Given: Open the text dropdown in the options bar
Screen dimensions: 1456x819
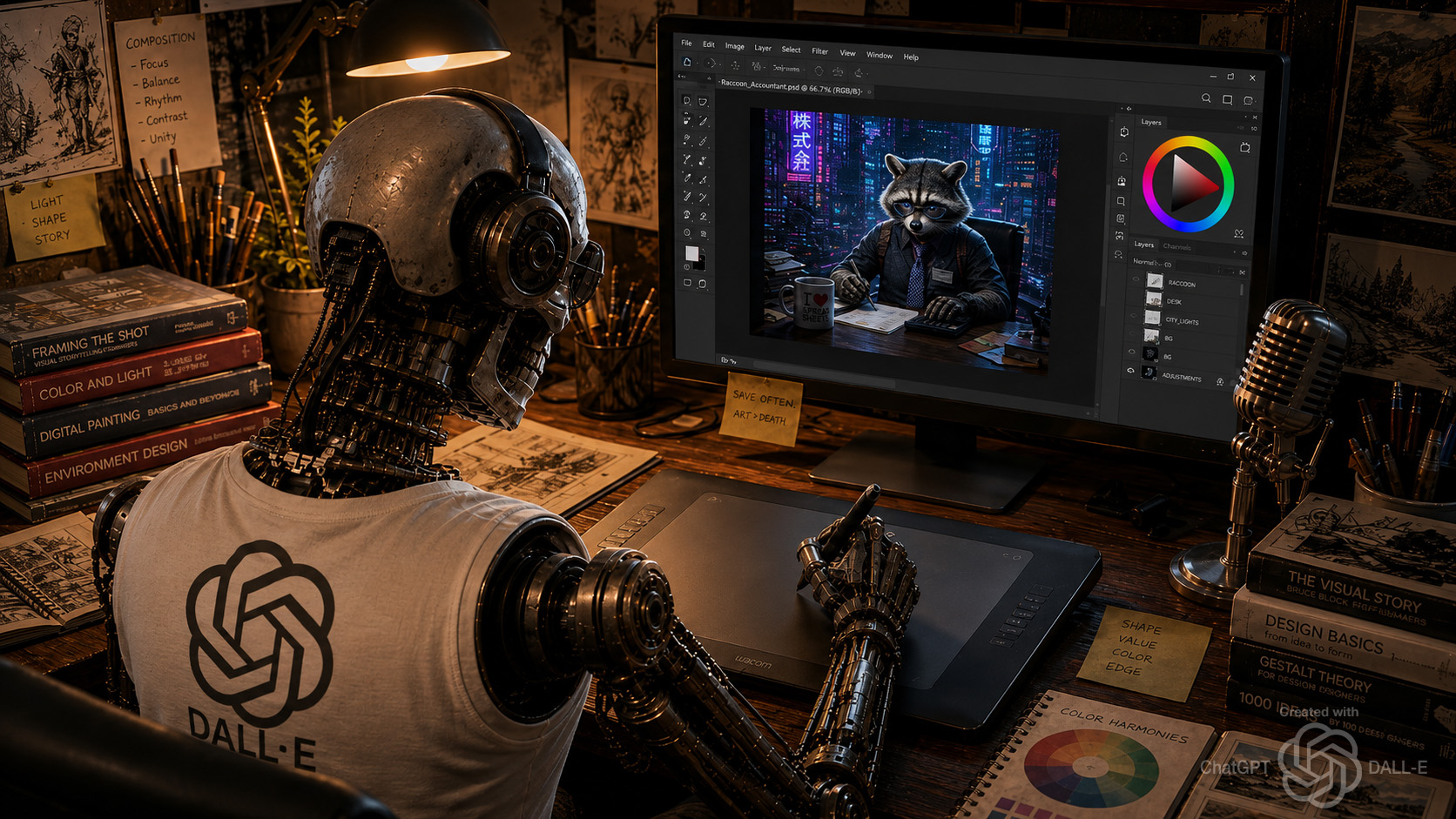Looking at the screenshot, I should point(786,68).
